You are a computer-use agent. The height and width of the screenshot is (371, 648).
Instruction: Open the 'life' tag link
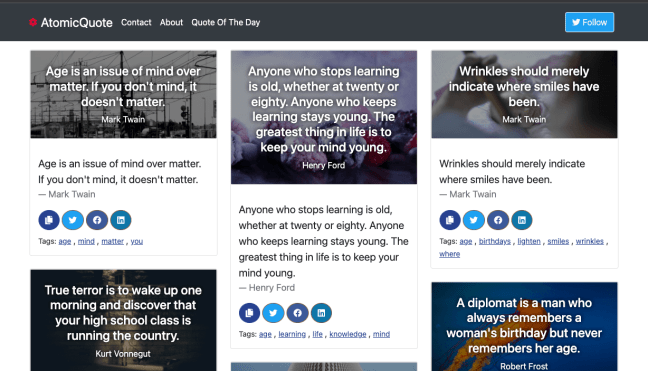(x=317, y=334)
